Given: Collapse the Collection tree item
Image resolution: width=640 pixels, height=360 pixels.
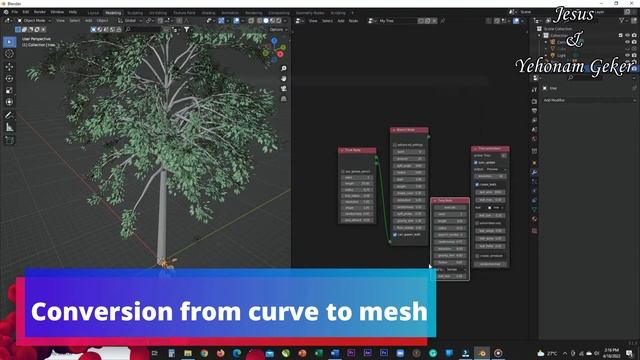Looking at the screenshot, I should point(540,36).
